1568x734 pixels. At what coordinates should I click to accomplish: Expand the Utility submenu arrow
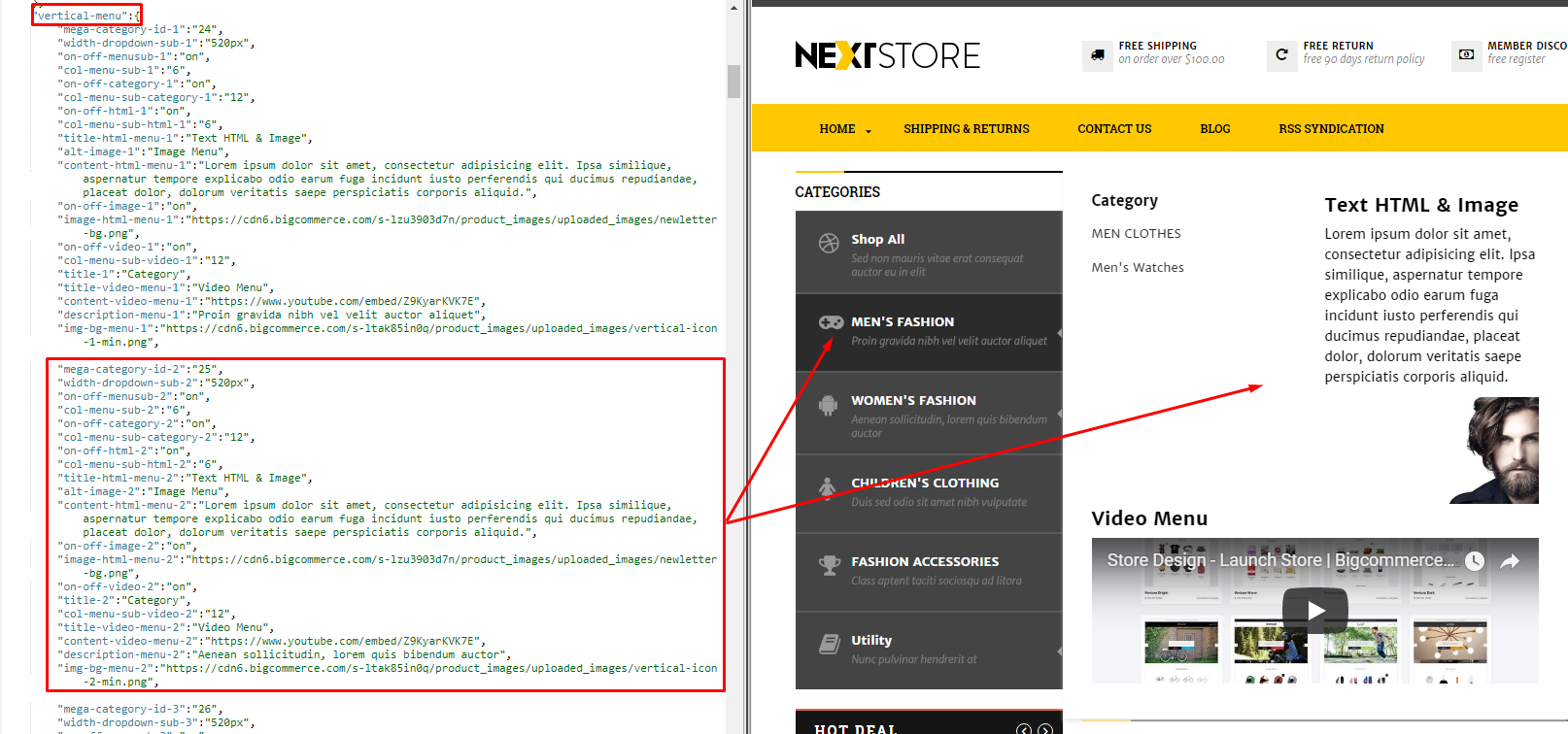(1059, 651)
